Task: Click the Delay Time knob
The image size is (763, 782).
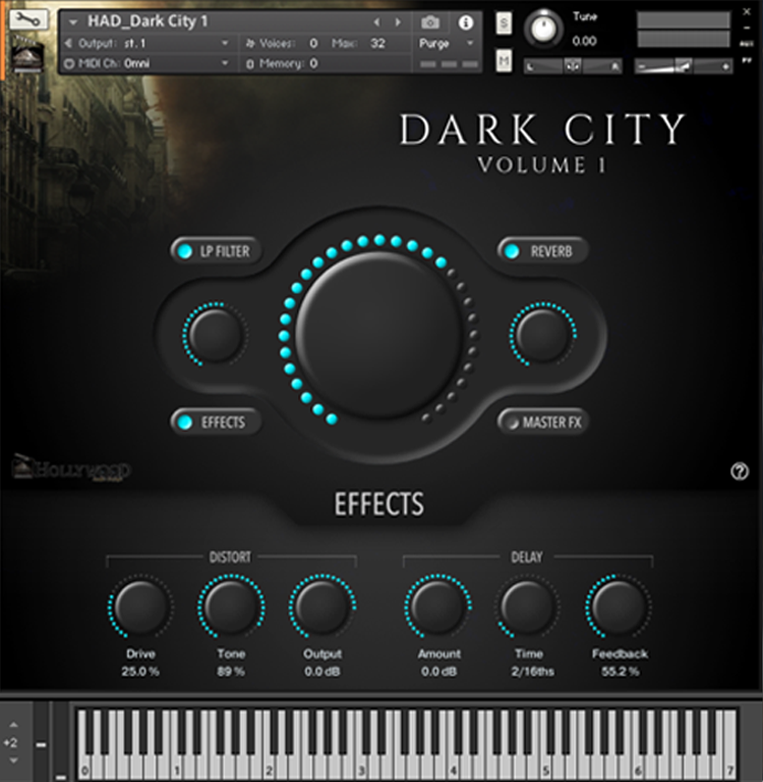Action: [x=527, y=607]
